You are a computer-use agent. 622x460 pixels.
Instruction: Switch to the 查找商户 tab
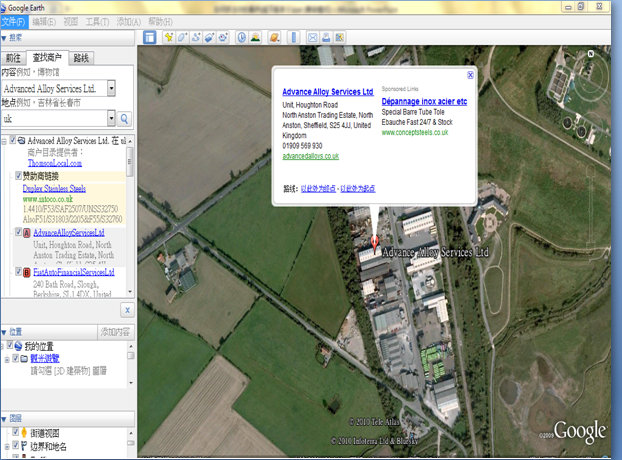47,57
